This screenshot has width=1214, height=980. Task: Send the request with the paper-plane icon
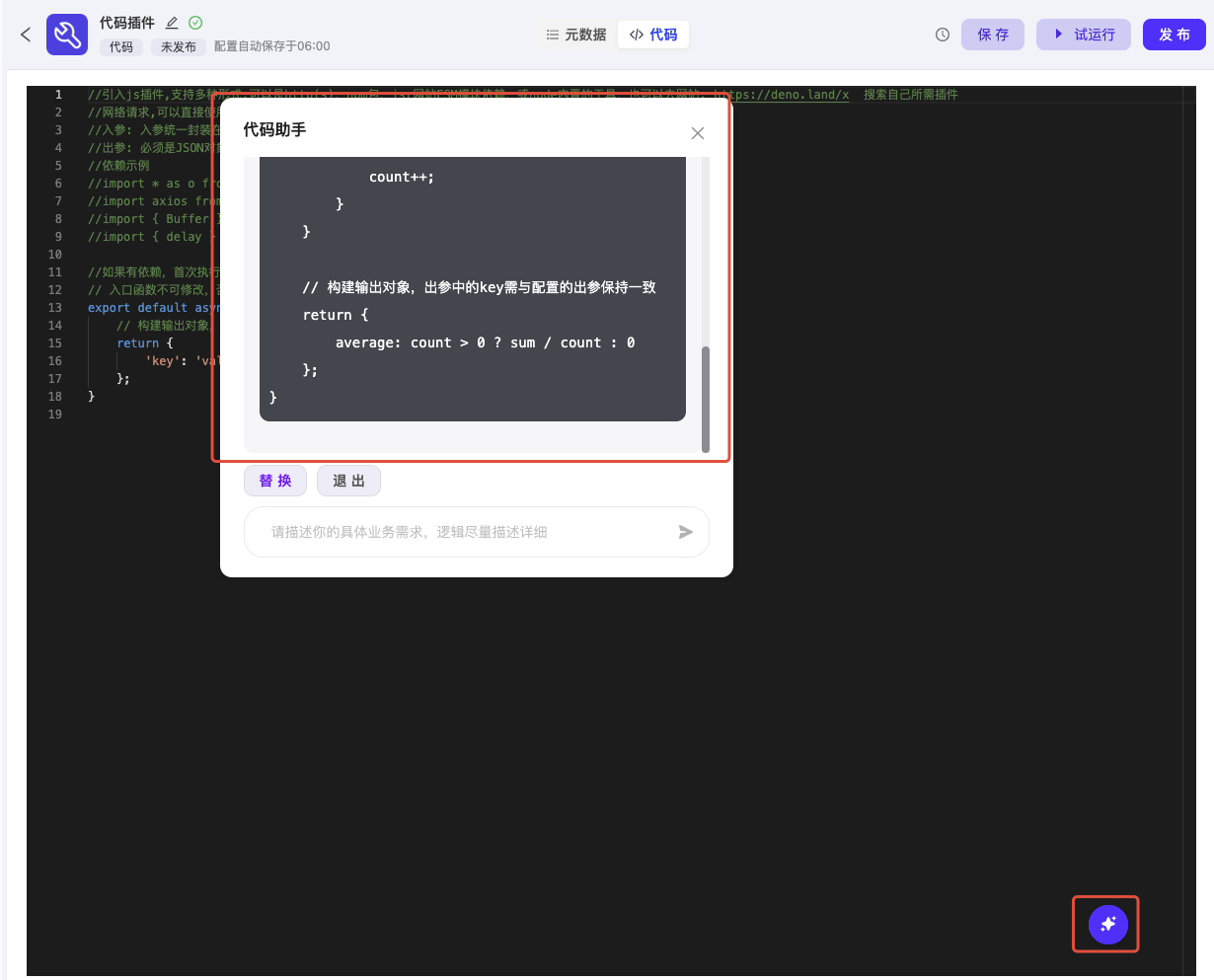[x=686, y=532]
